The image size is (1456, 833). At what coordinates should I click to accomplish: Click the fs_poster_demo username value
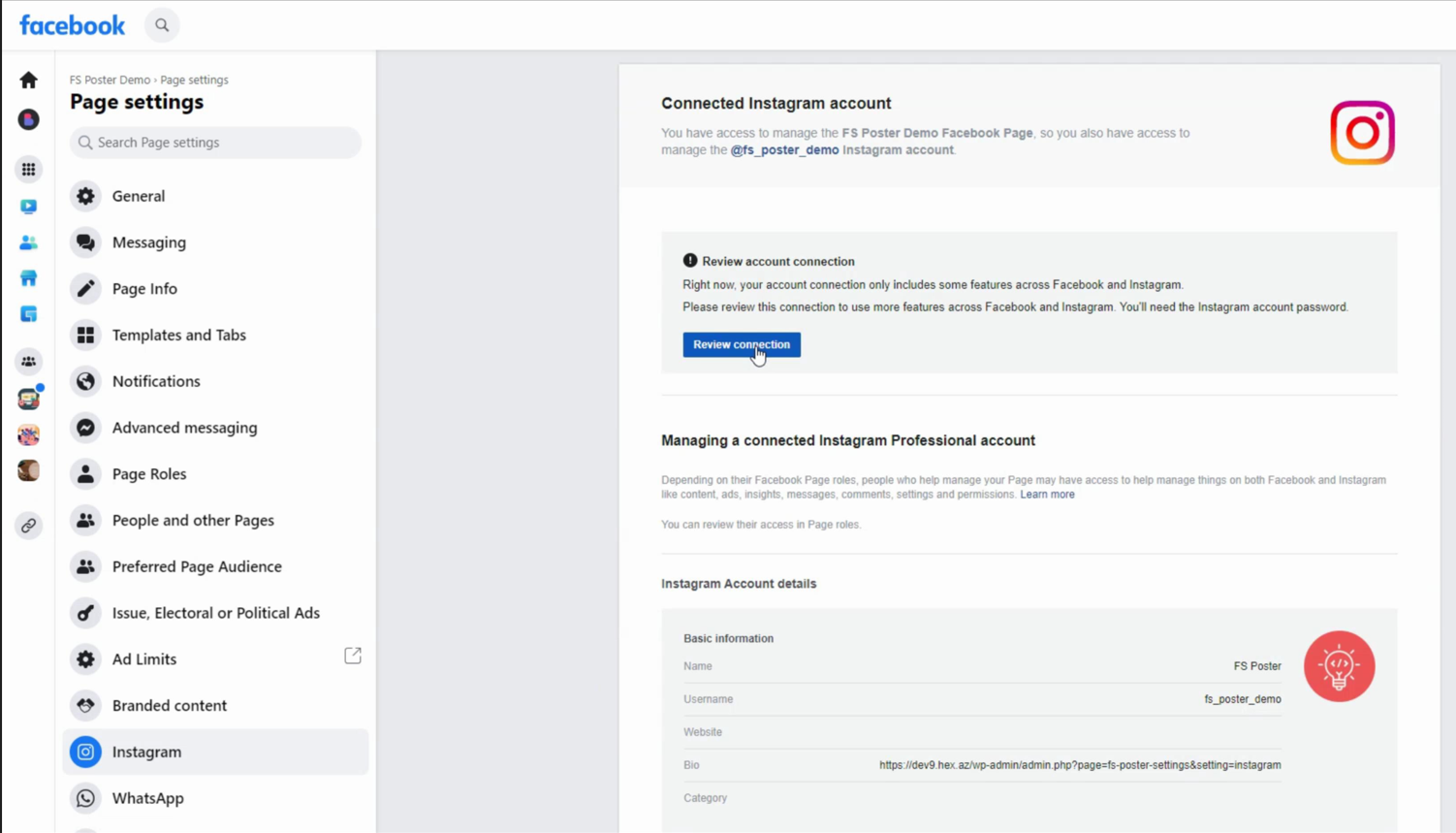click(1243, 699)
